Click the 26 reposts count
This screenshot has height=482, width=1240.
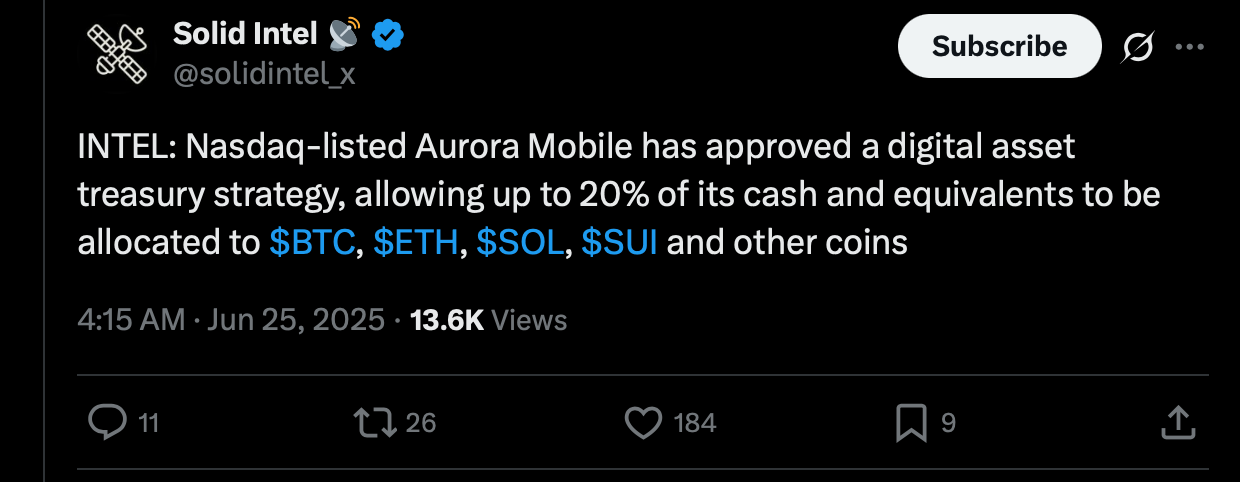(421, 423)
